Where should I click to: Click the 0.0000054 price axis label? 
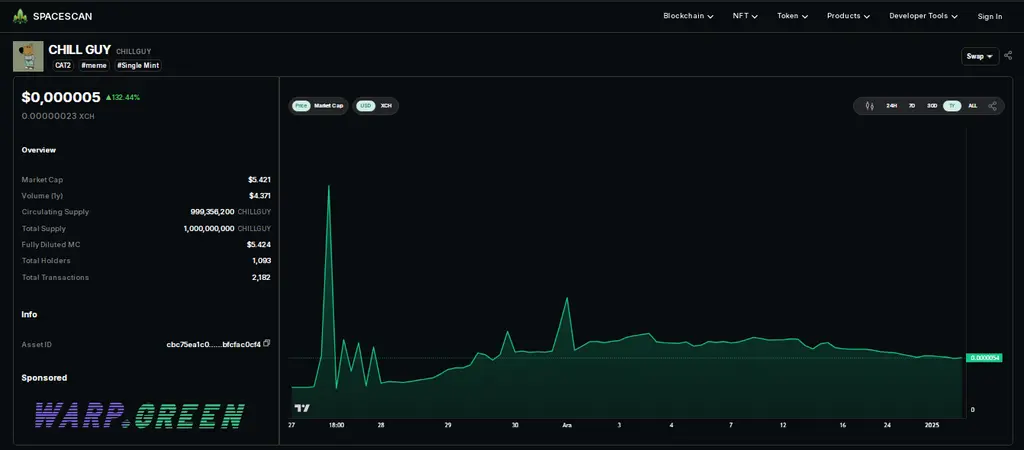(x=984, y=358)
